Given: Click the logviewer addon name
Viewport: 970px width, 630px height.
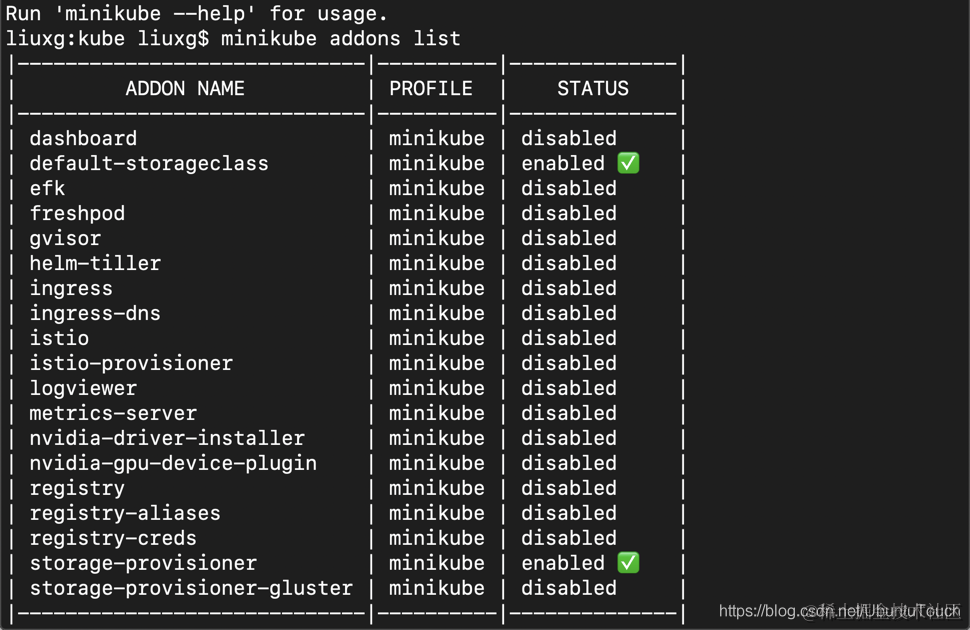Looking at the screenshot, I should (84, 389).
